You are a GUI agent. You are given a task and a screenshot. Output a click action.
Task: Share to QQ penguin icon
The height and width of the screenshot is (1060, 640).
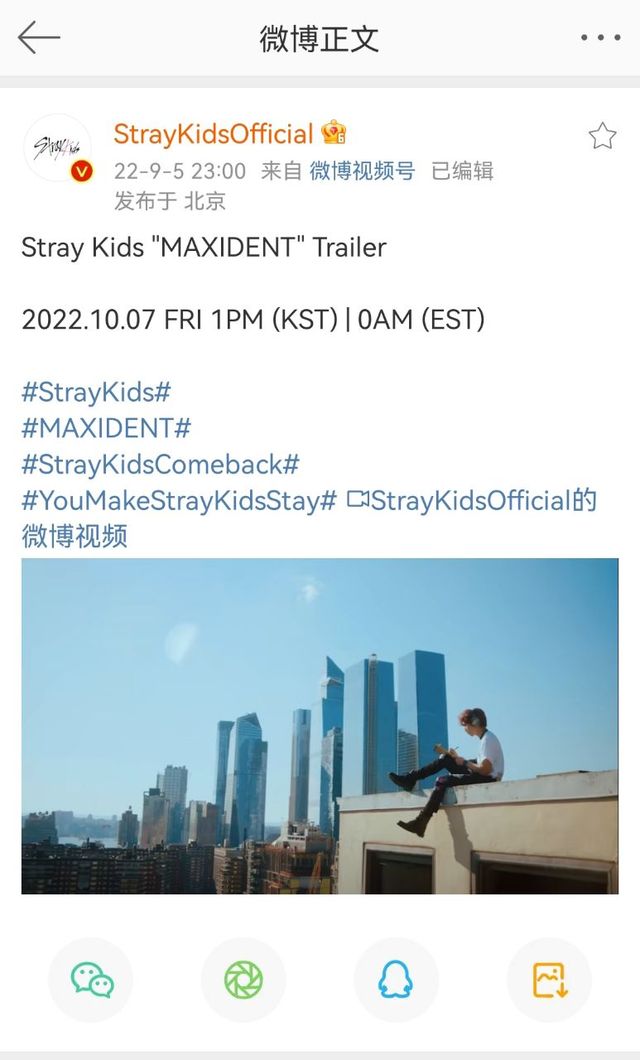click(396, 980)
